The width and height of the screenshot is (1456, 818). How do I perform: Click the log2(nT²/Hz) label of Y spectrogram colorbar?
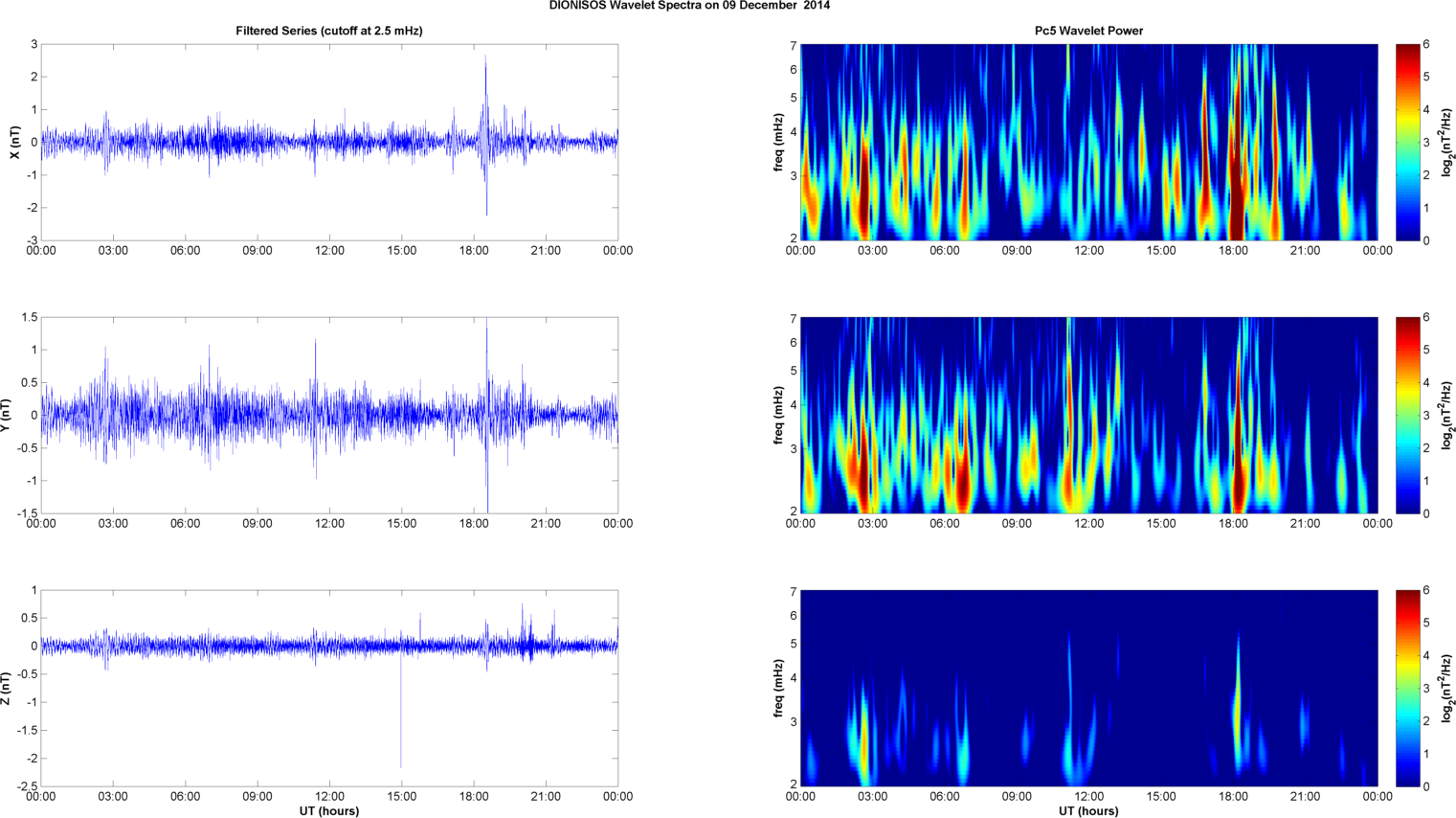1447,416
